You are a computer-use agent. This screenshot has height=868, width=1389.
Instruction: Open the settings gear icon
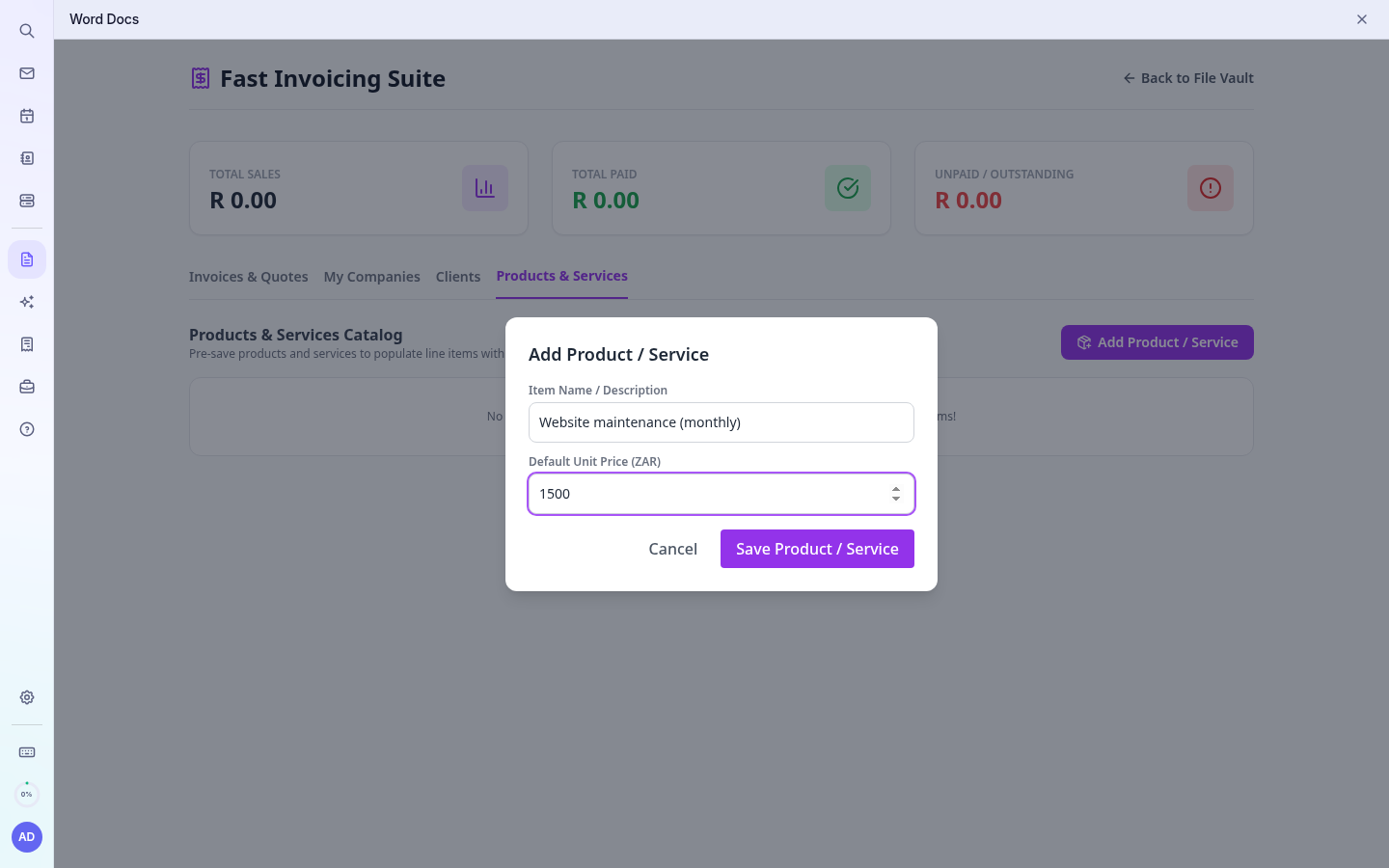click(x=27, y=697)
